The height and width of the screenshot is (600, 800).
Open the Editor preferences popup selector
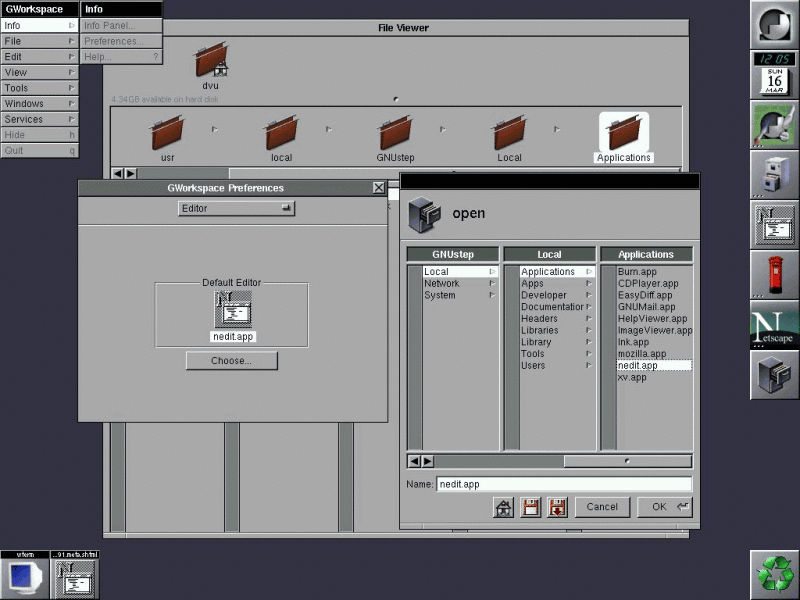[x=236, y=208]
